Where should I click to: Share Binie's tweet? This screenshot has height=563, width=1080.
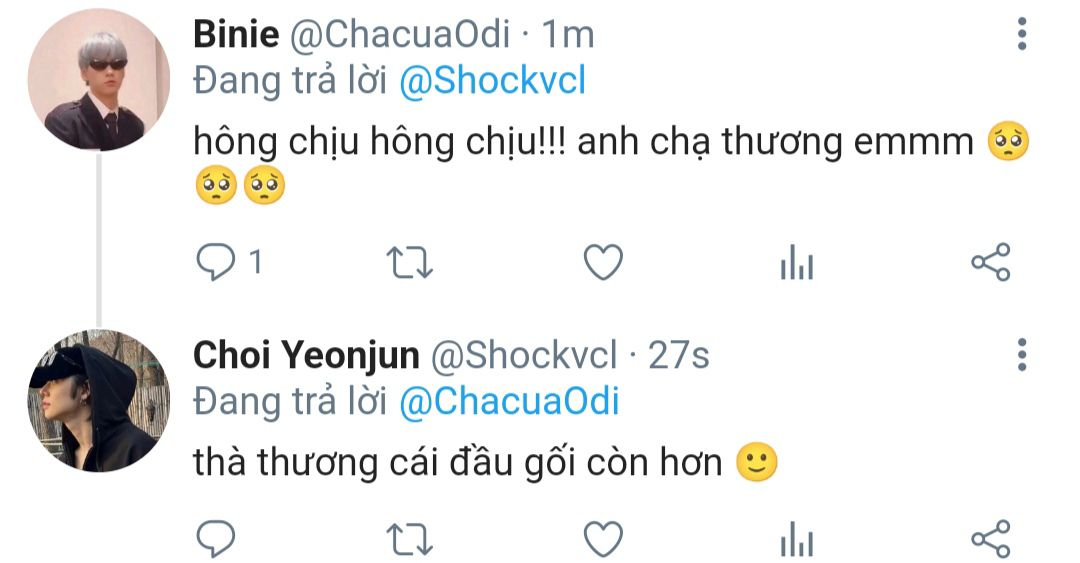(x=990, y=263)
